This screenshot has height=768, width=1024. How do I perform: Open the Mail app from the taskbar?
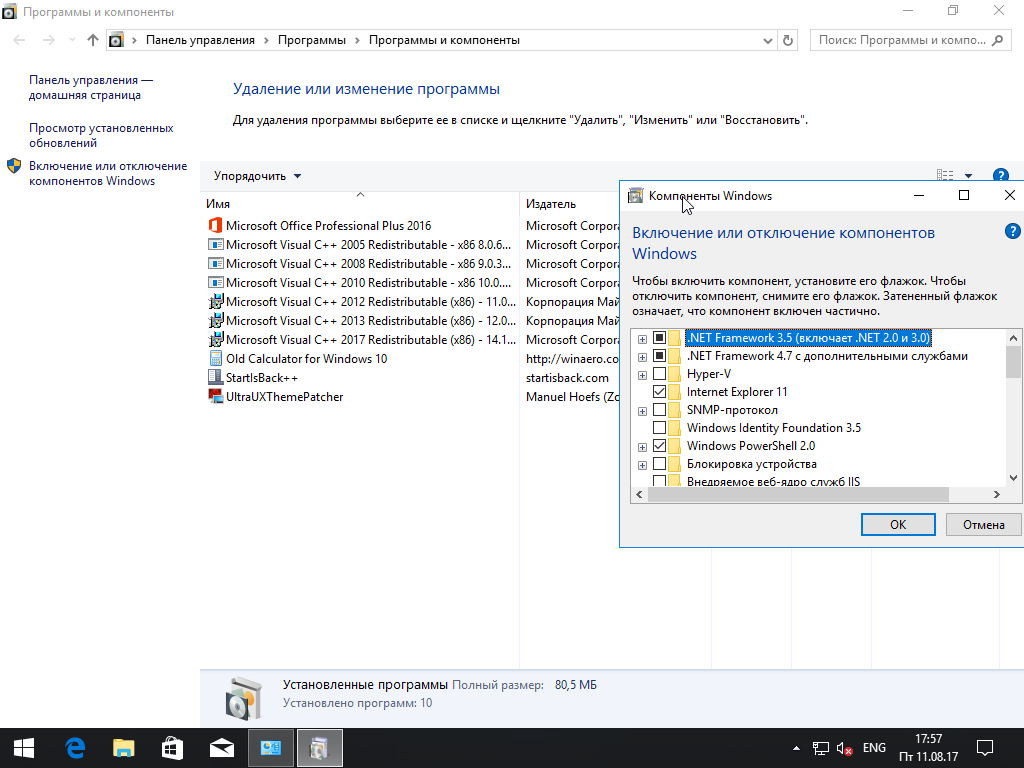click(222, 748)
